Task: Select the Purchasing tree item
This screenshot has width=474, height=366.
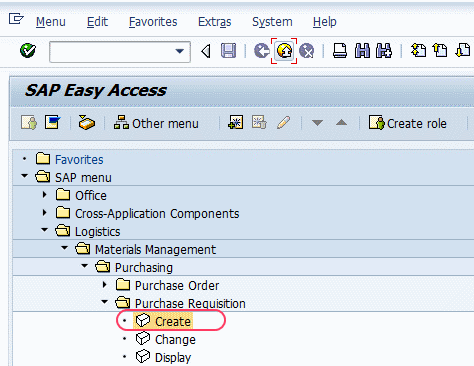Action: [144, 268]
